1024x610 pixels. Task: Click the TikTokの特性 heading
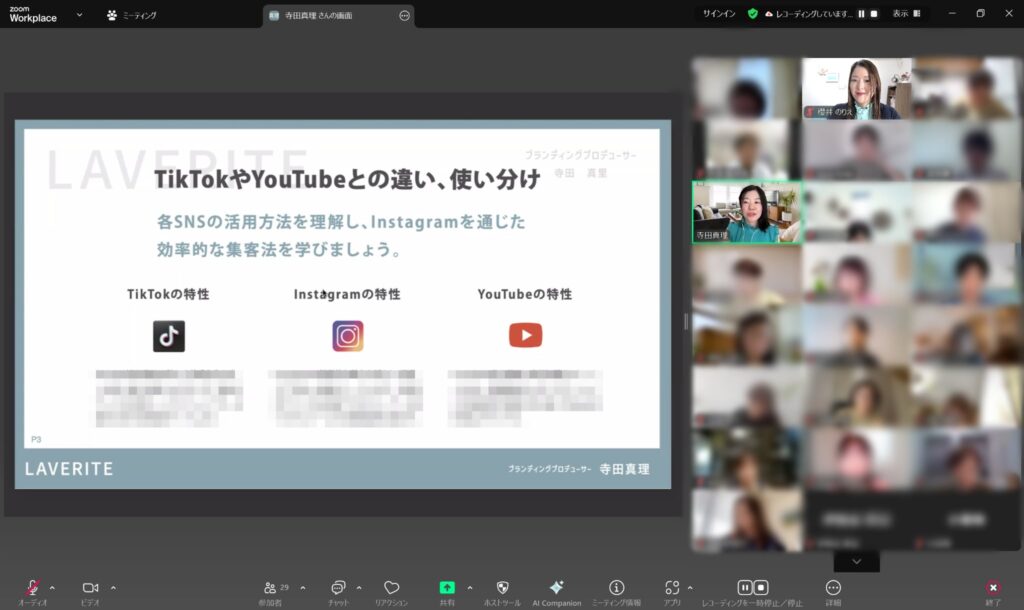(x=168, y=295)
